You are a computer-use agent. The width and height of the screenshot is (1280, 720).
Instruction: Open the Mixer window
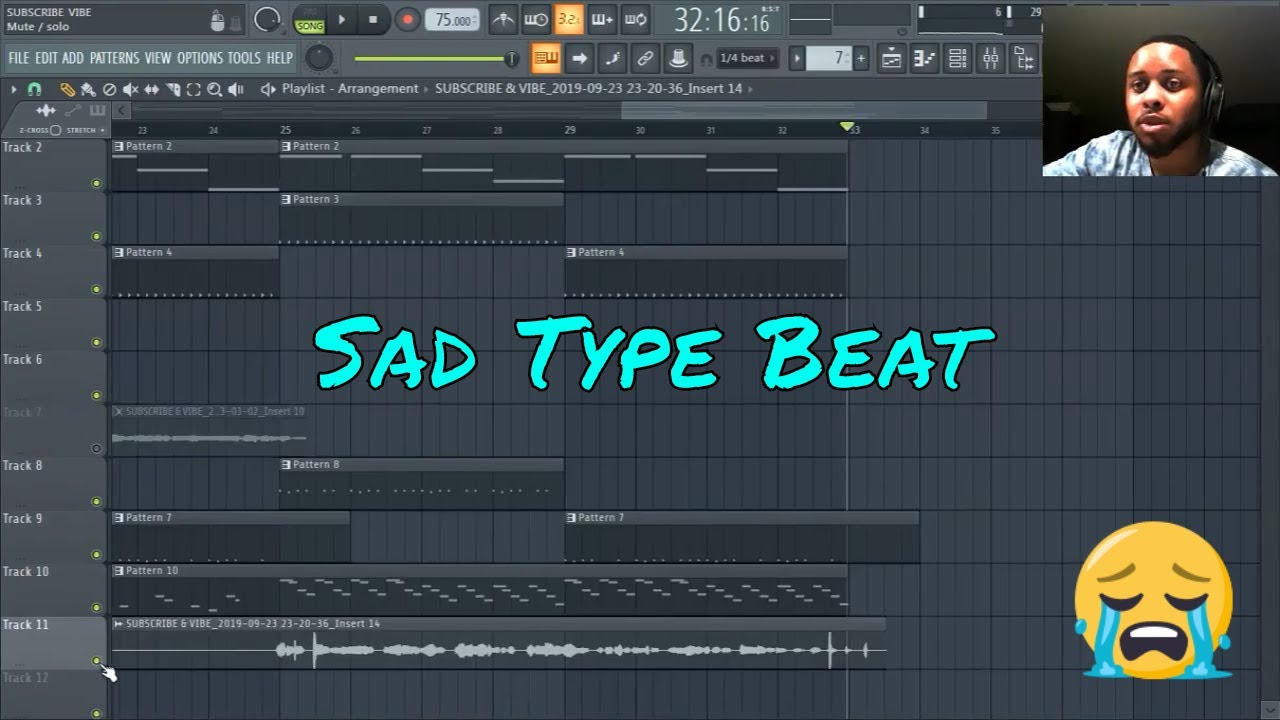[990, 58]
